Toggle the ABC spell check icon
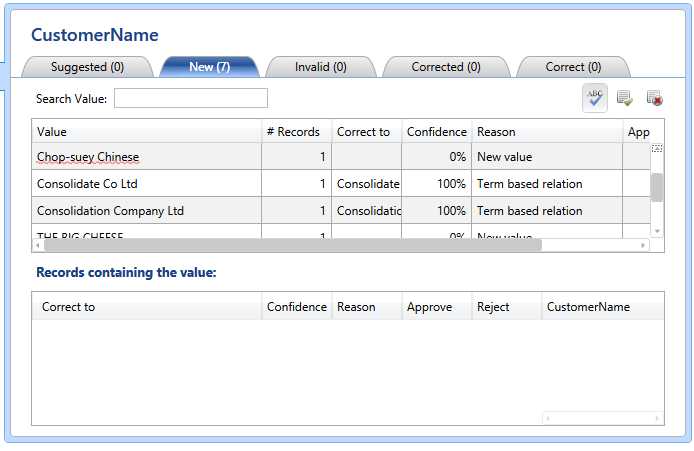Screen dimensions: 694x451 595,97
